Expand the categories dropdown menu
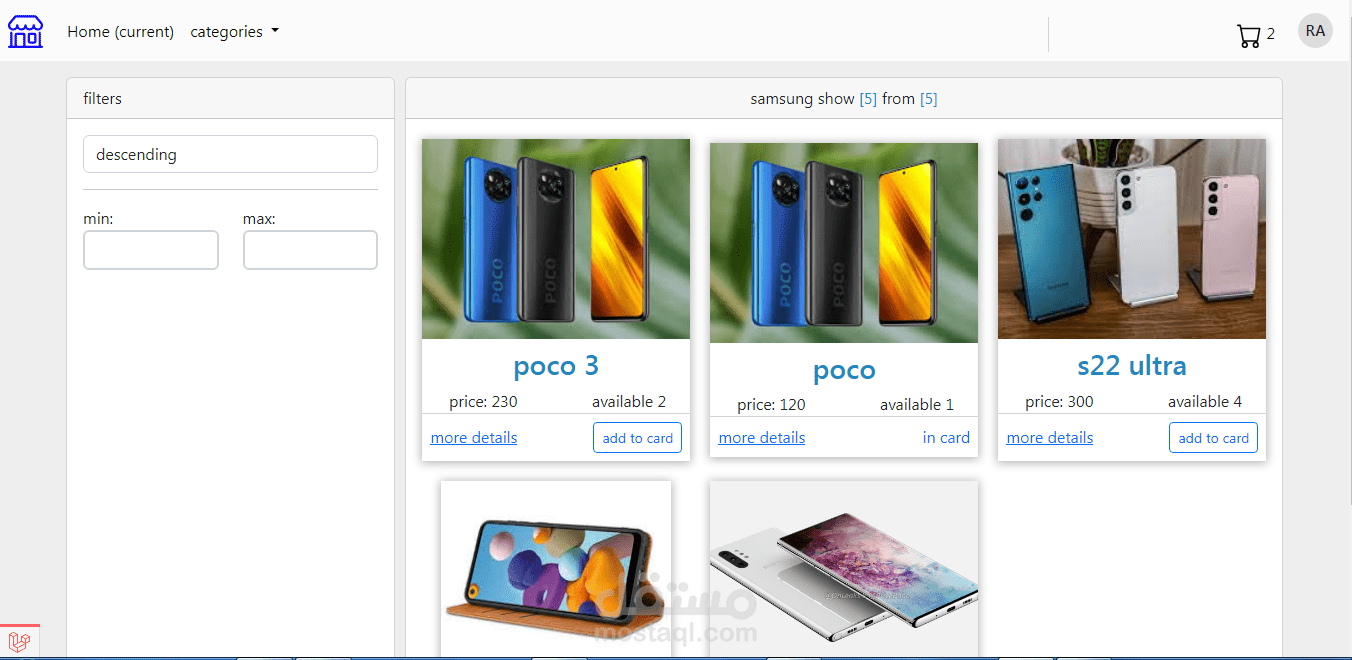Image resolution: width=1352 pixels, height=660 pixels. [x=234, y=32]
